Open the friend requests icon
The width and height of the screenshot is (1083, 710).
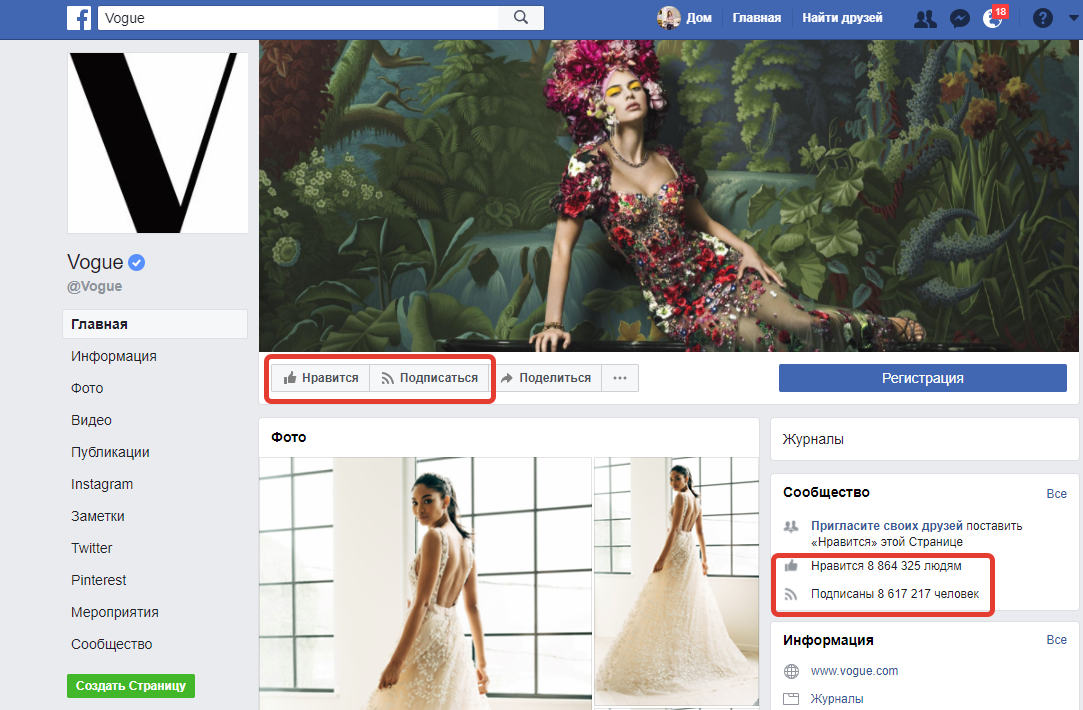926,18
